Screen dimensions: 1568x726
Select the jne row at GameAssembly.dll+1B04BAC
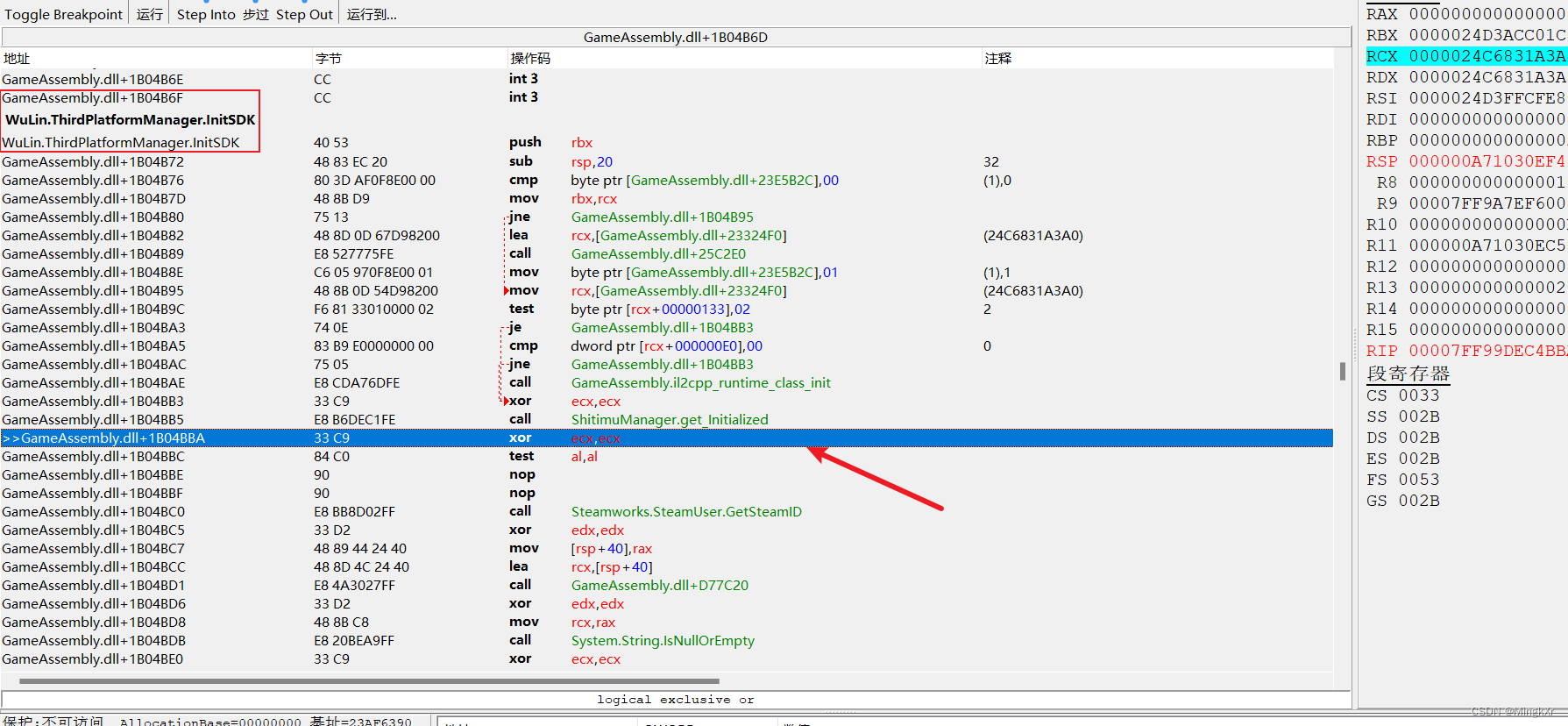[x=667, y=364]
